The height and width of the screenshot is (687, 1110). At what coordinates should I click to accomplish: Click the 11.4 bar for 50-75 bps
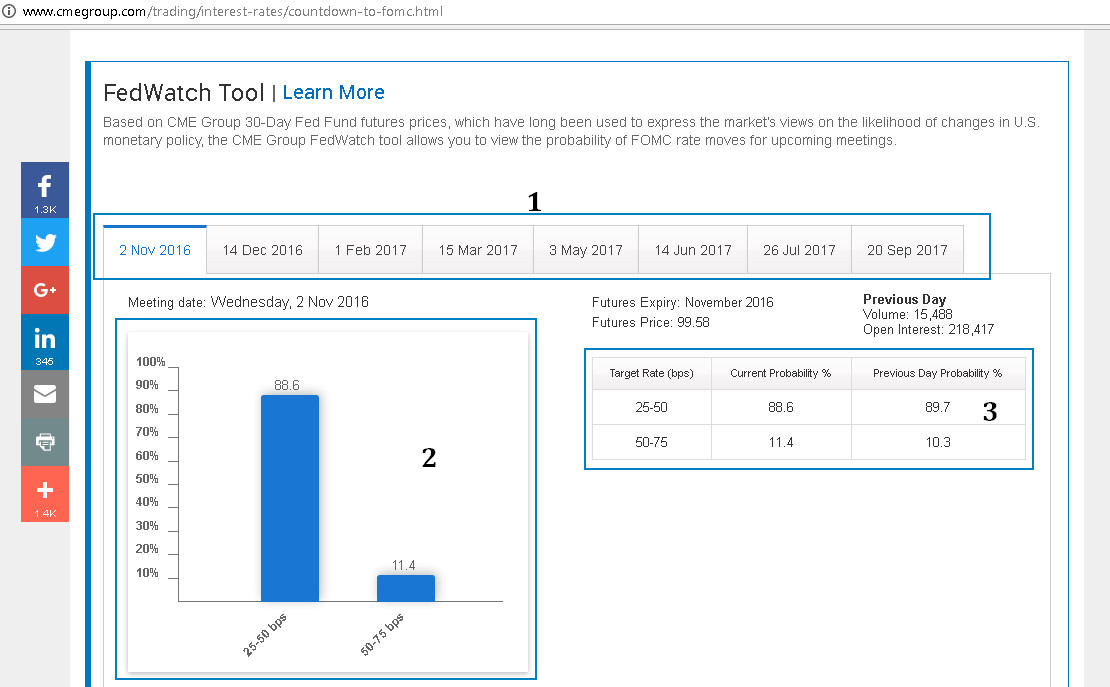pos(405,588)
